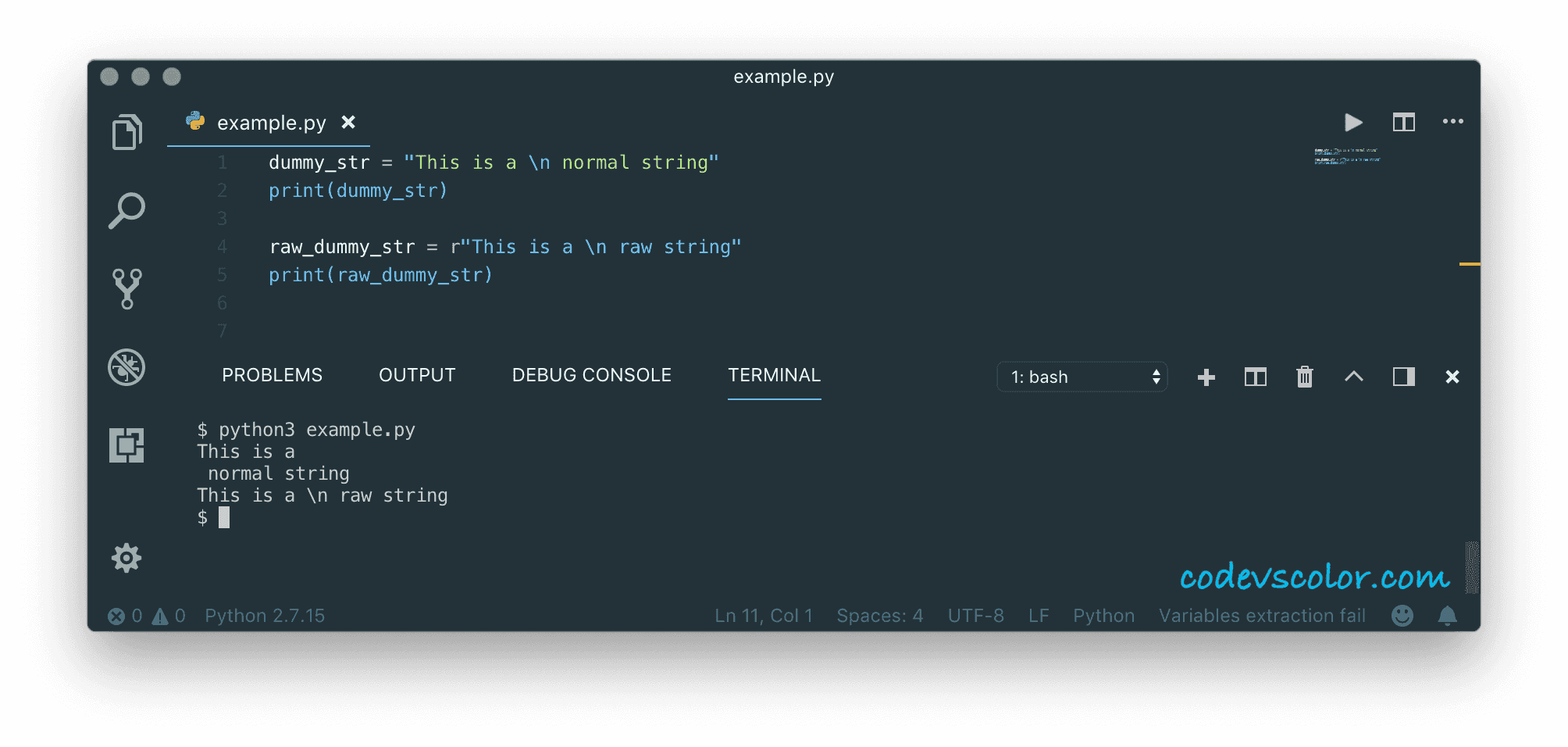Select the Source Control icon
This screenshot has height=747, width=1568.
pyautogui.click(x=127, y=288)
